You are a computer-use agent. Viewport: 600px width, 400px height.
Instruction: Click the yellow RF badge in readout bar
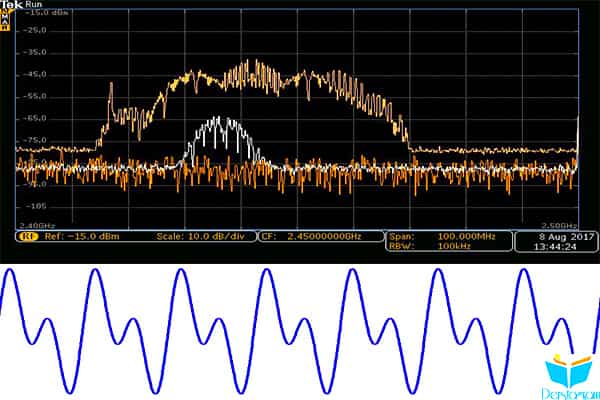(29, 236)
